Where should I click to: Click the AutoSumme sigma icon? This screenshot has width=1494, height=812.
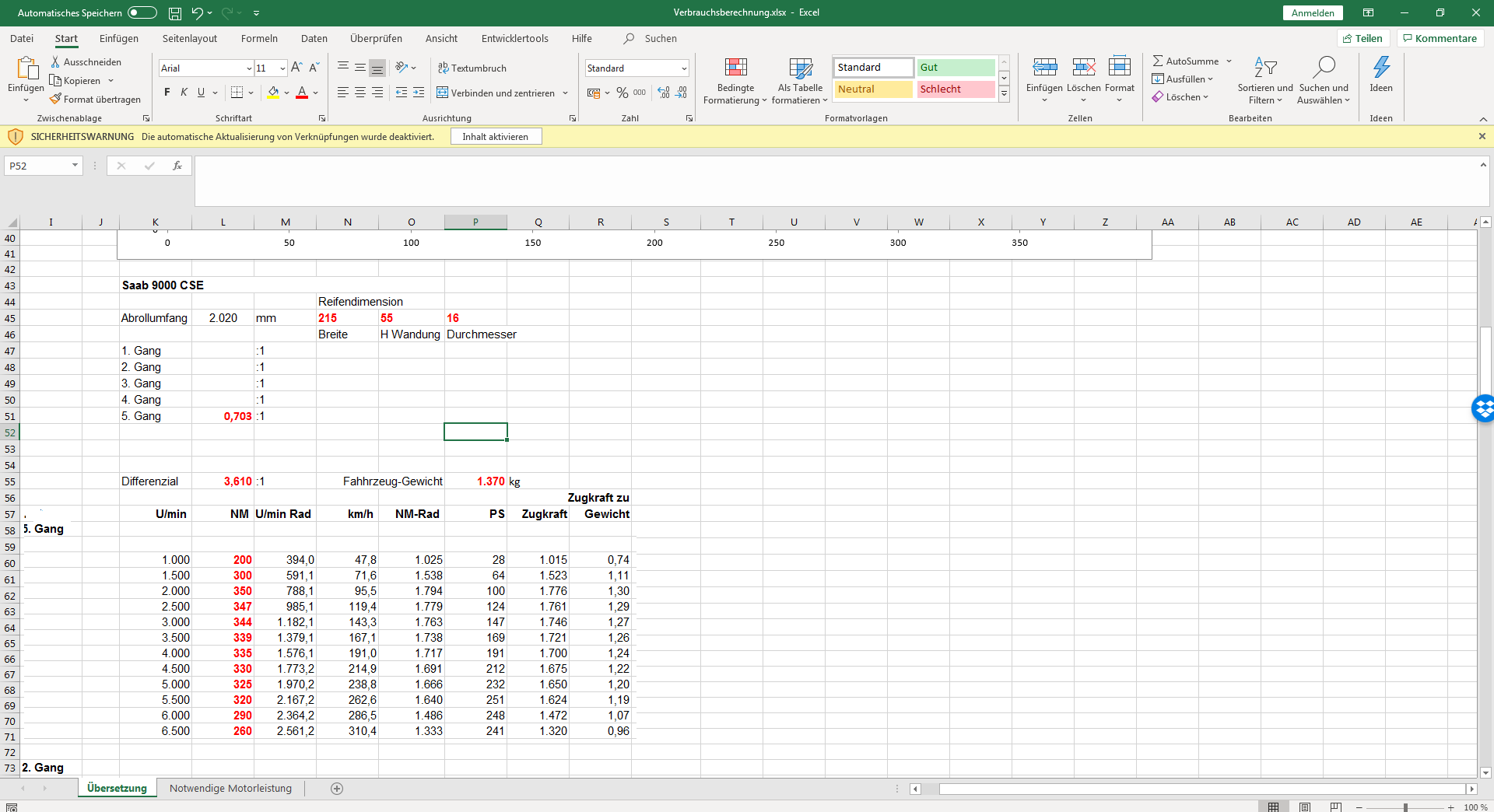click(1158, 61)
